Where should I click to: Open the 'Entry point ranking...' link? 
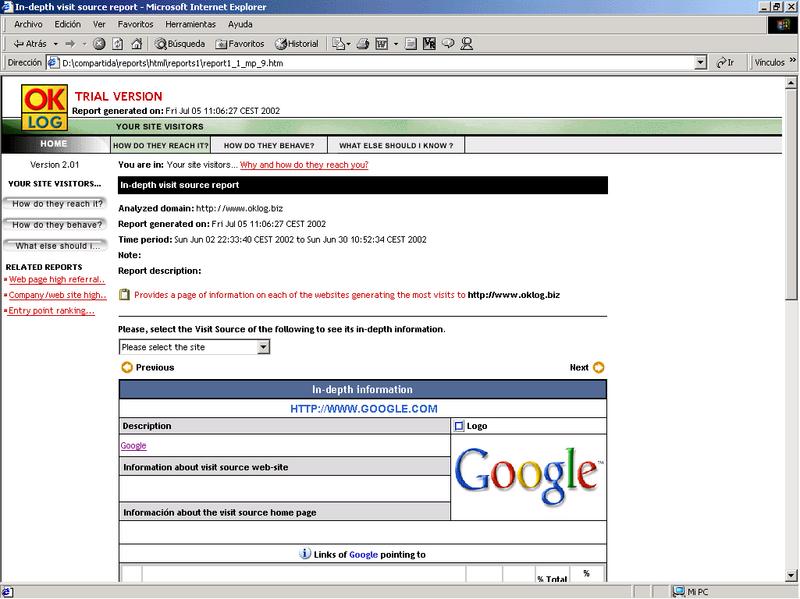pos(51,310)
